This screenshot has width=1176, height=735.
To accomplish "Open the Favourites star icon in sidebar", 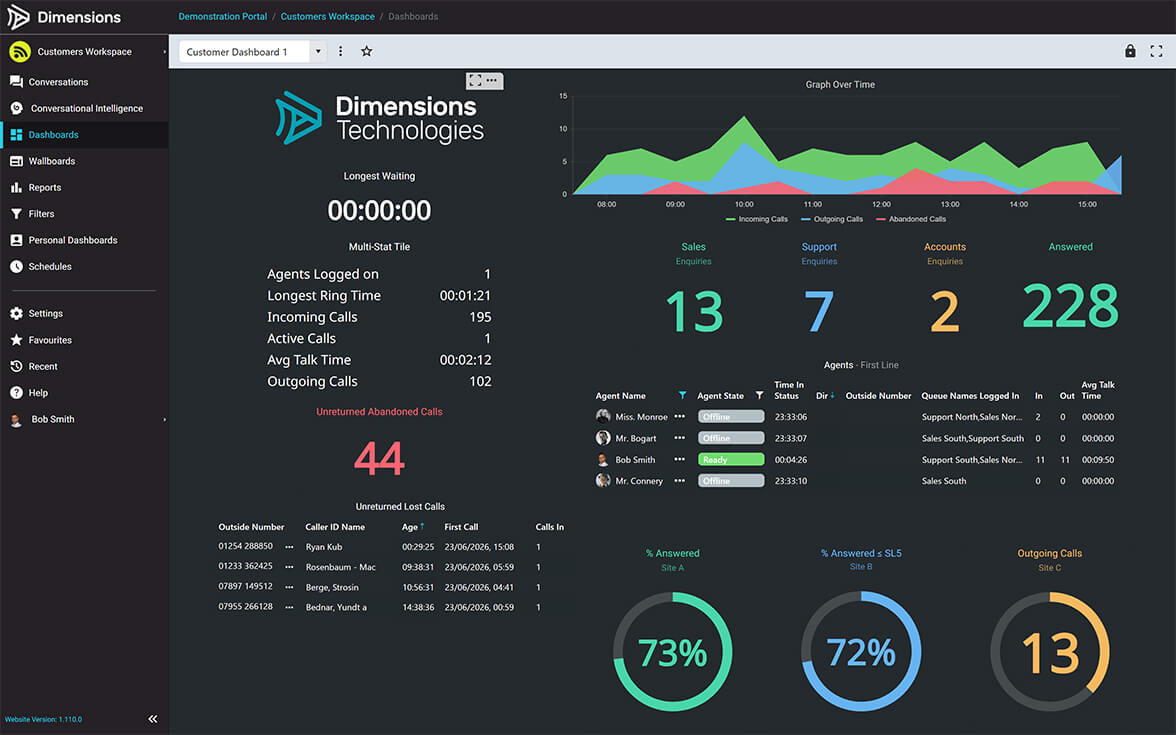I will pyautogui.click(x=16, y=340).
